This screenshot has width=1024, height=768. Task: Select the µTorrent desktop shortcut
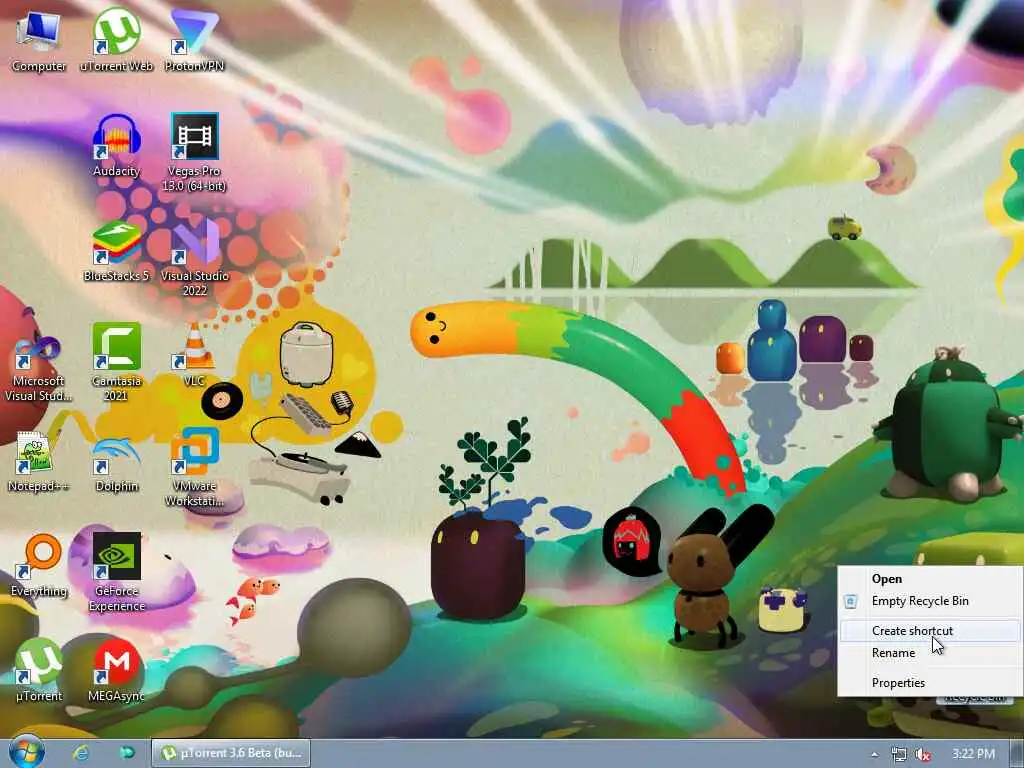(x=39, y=670)
